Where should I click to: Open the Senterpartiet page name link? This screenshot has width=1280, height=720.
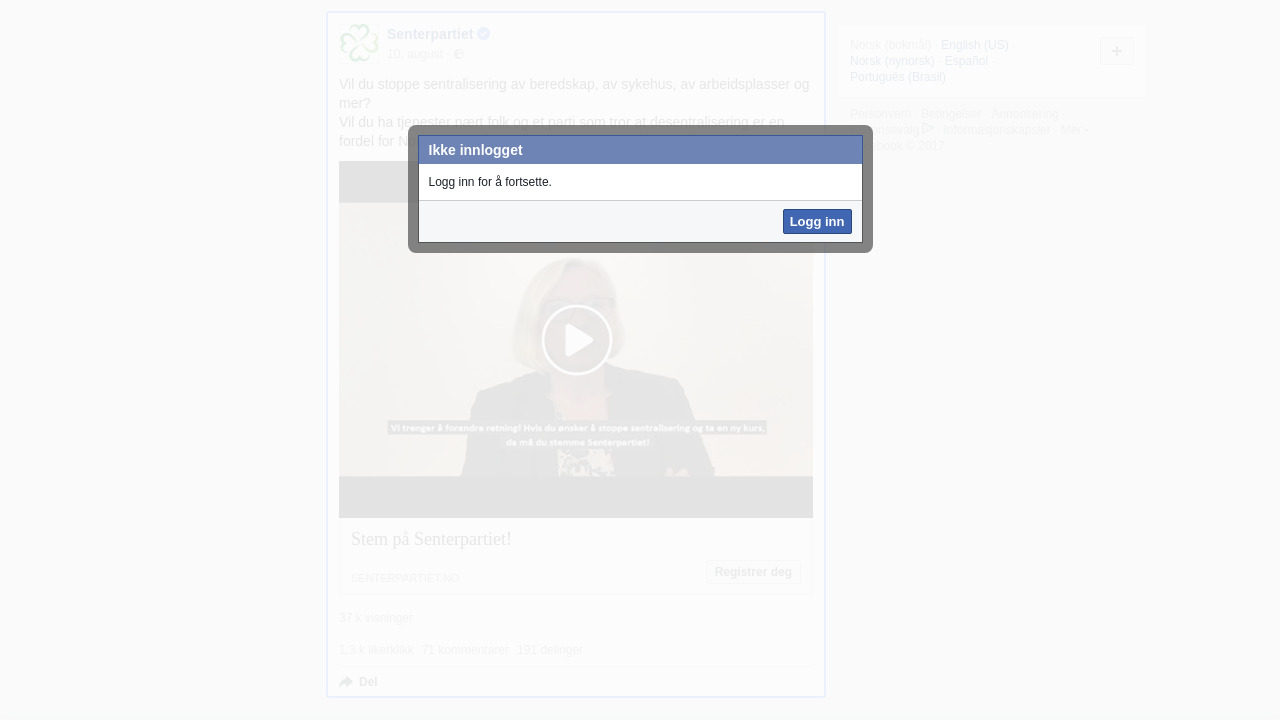[x=430, y=34]
